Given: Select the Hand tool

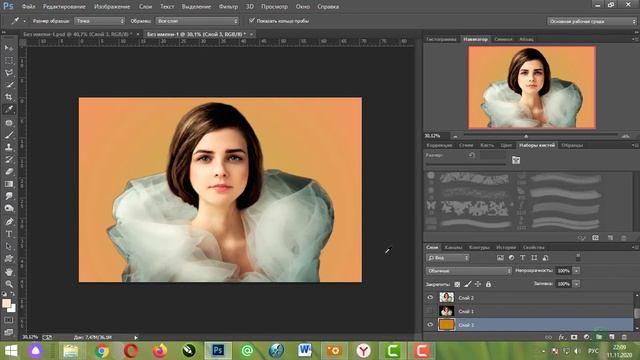Looking at the screenshot, I should [x=9, y=271].
